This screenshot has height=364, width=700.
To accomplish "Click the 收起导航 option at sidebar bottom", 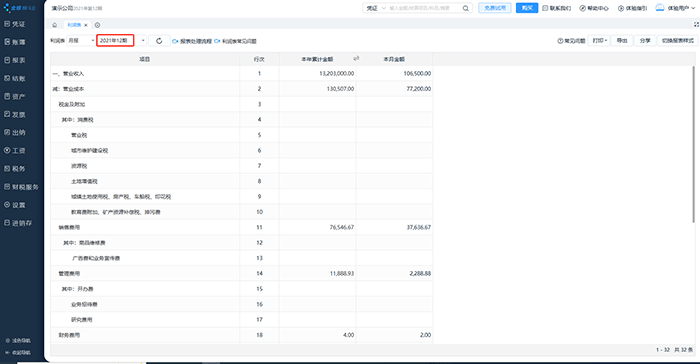I will click(18, 352).
